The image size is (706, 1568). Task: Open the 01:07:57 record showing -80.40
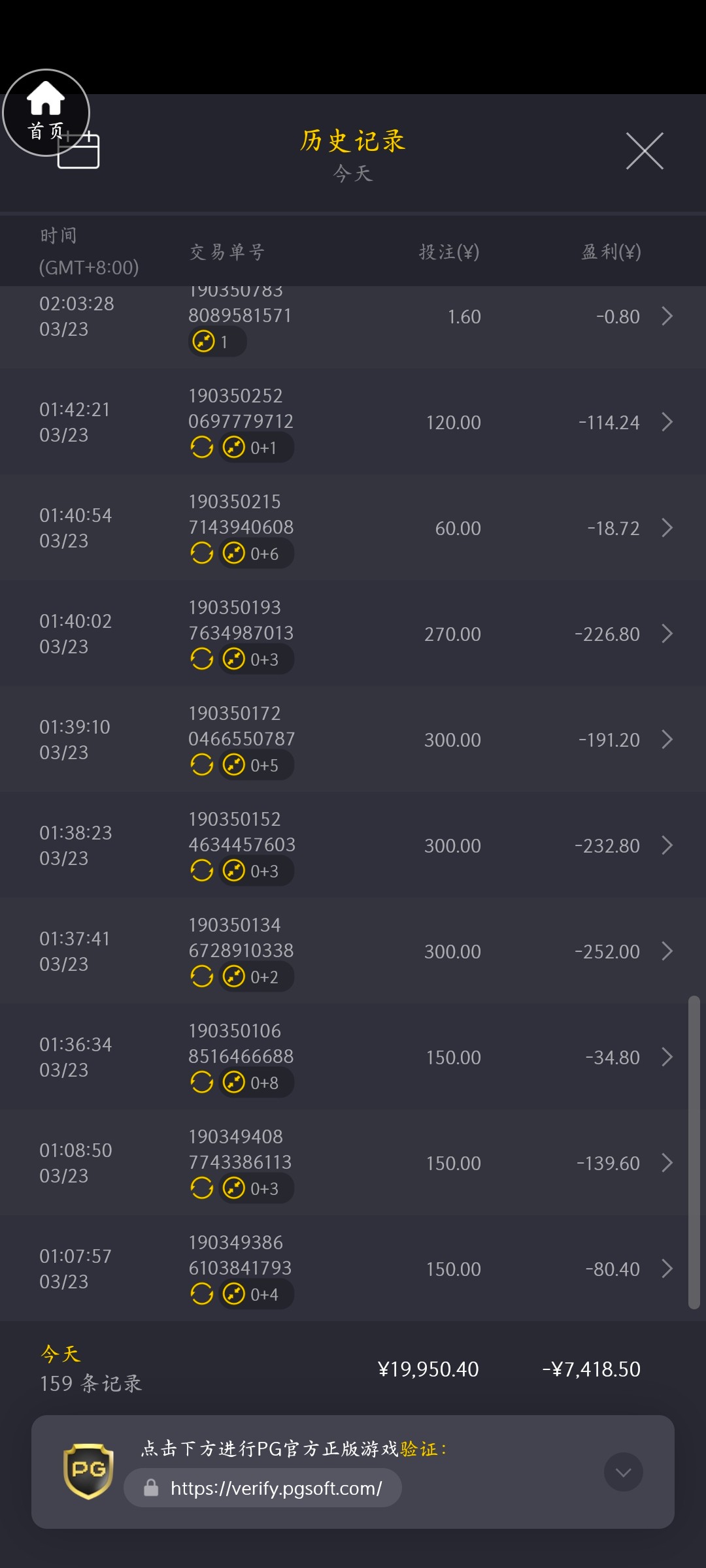click(x=353, y=1269)
